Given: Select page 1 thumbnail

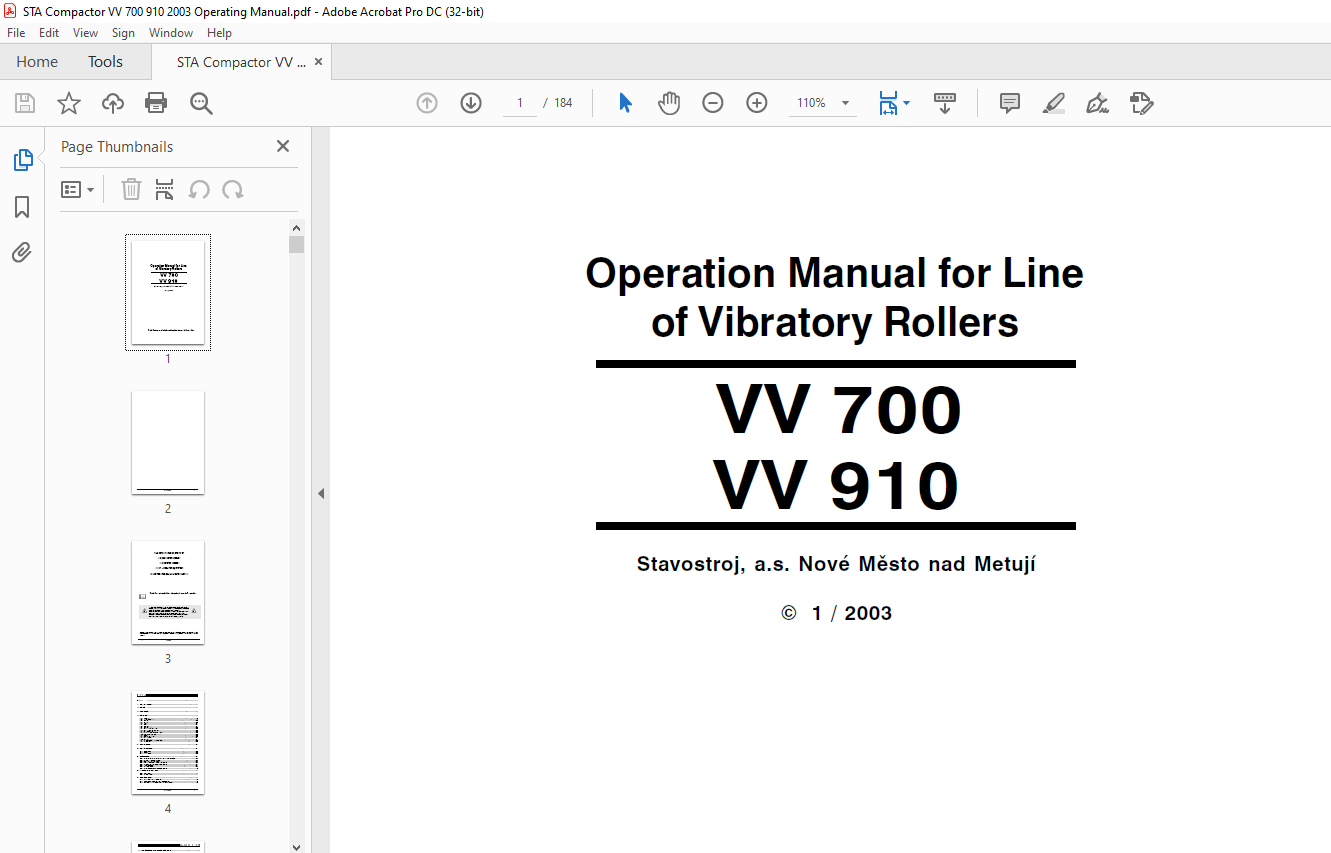Looking at the screenshot, I should [168, 292].
